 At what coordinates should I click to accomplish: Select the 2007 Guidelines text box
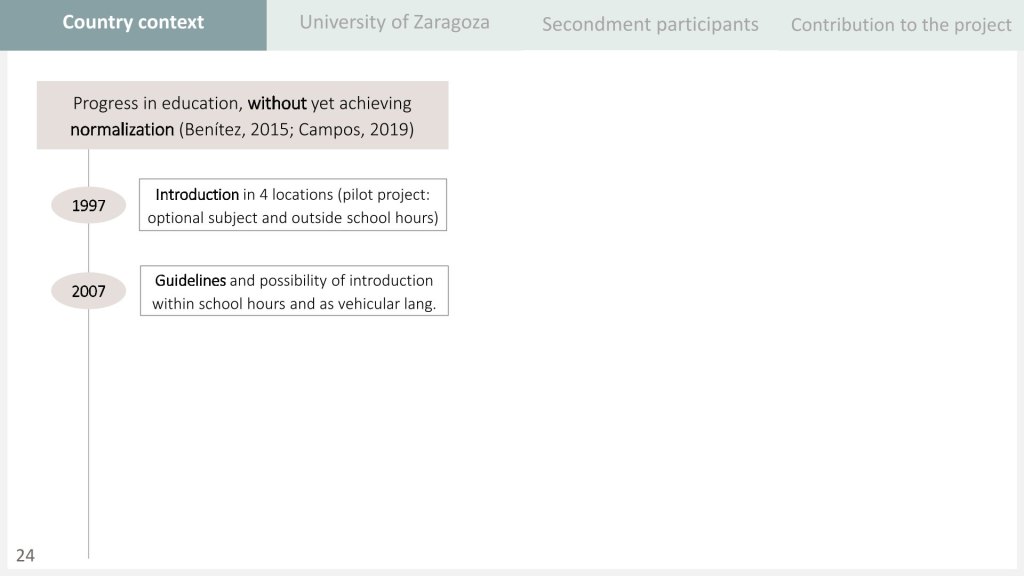(x=294, y=291)
